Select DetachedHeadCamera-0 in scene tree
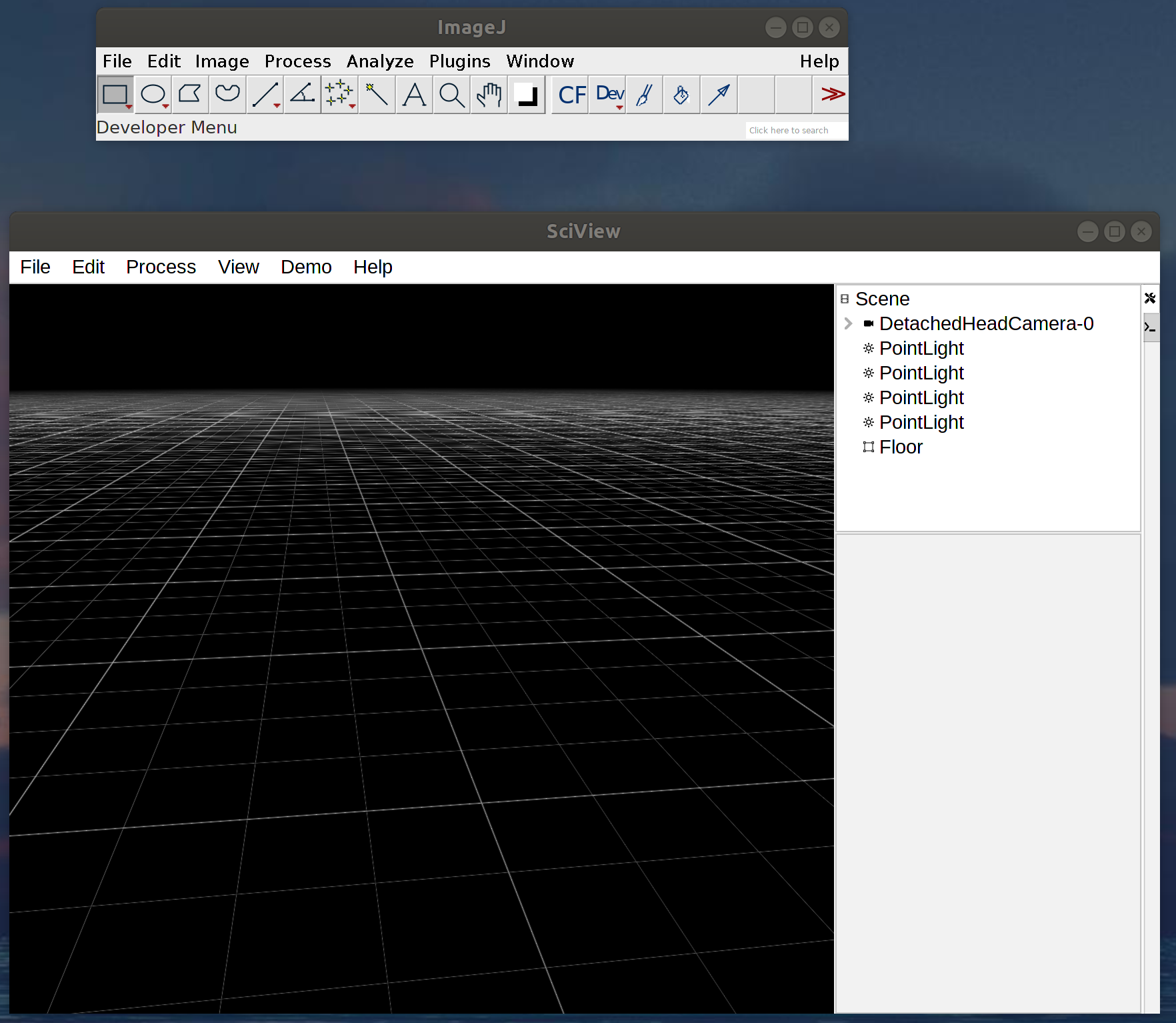1176x1023 pixels. pyautogui.click(x=986, y=323)
